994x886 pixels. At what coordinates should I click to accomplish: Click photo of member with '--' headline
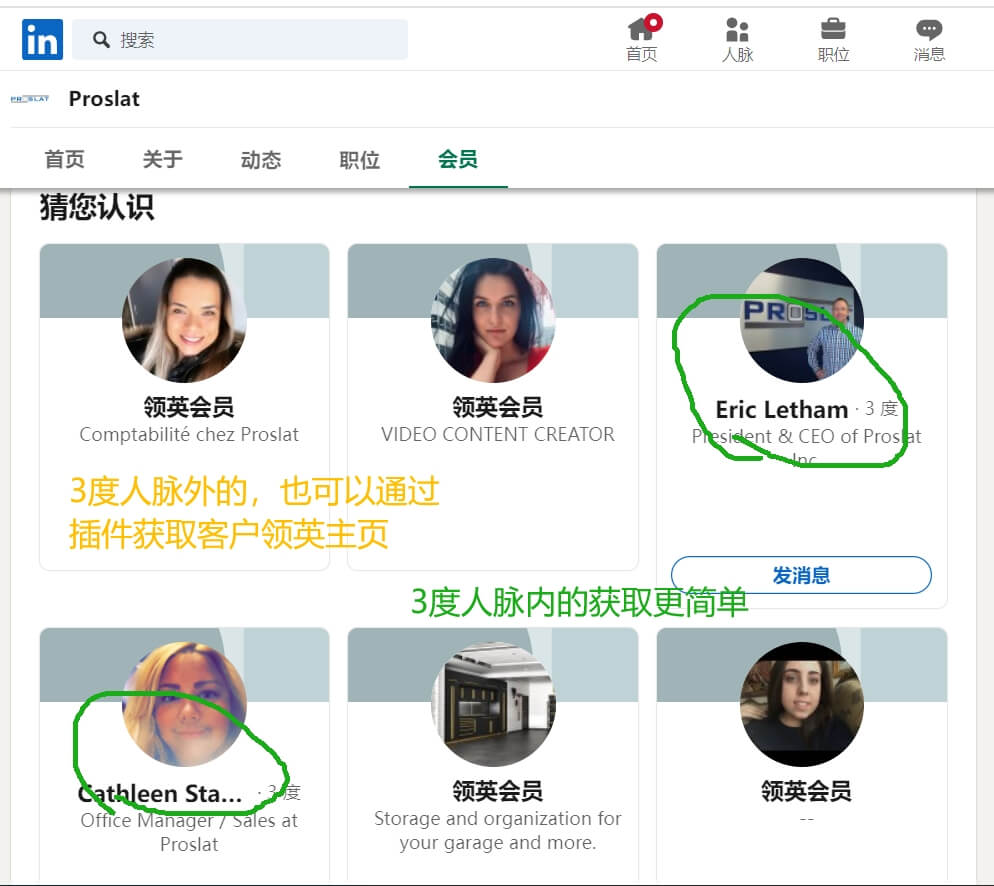pyautogui.click(x=802, y=704)
